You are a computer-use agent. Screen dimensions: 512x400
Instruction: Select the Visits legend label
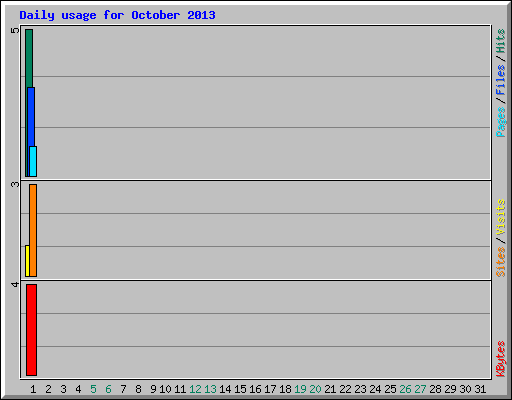tap(500, 217)
